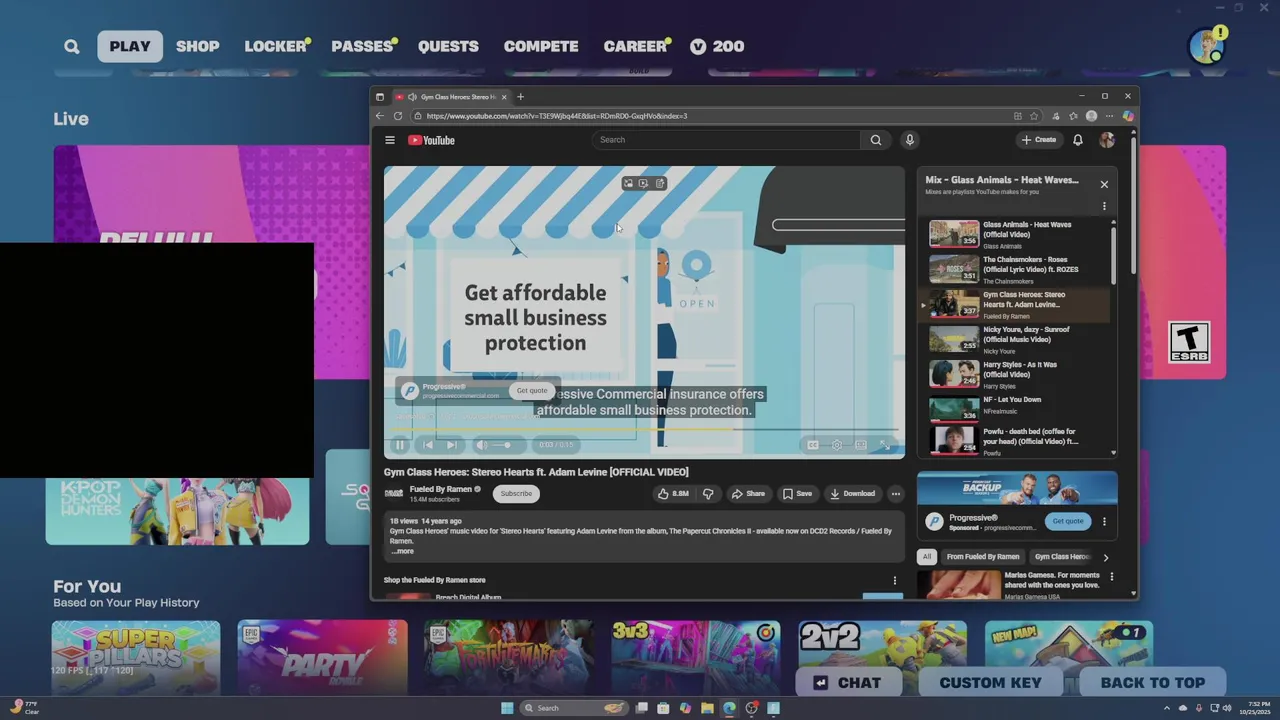Reload the page in the browser

pos(398,116)
